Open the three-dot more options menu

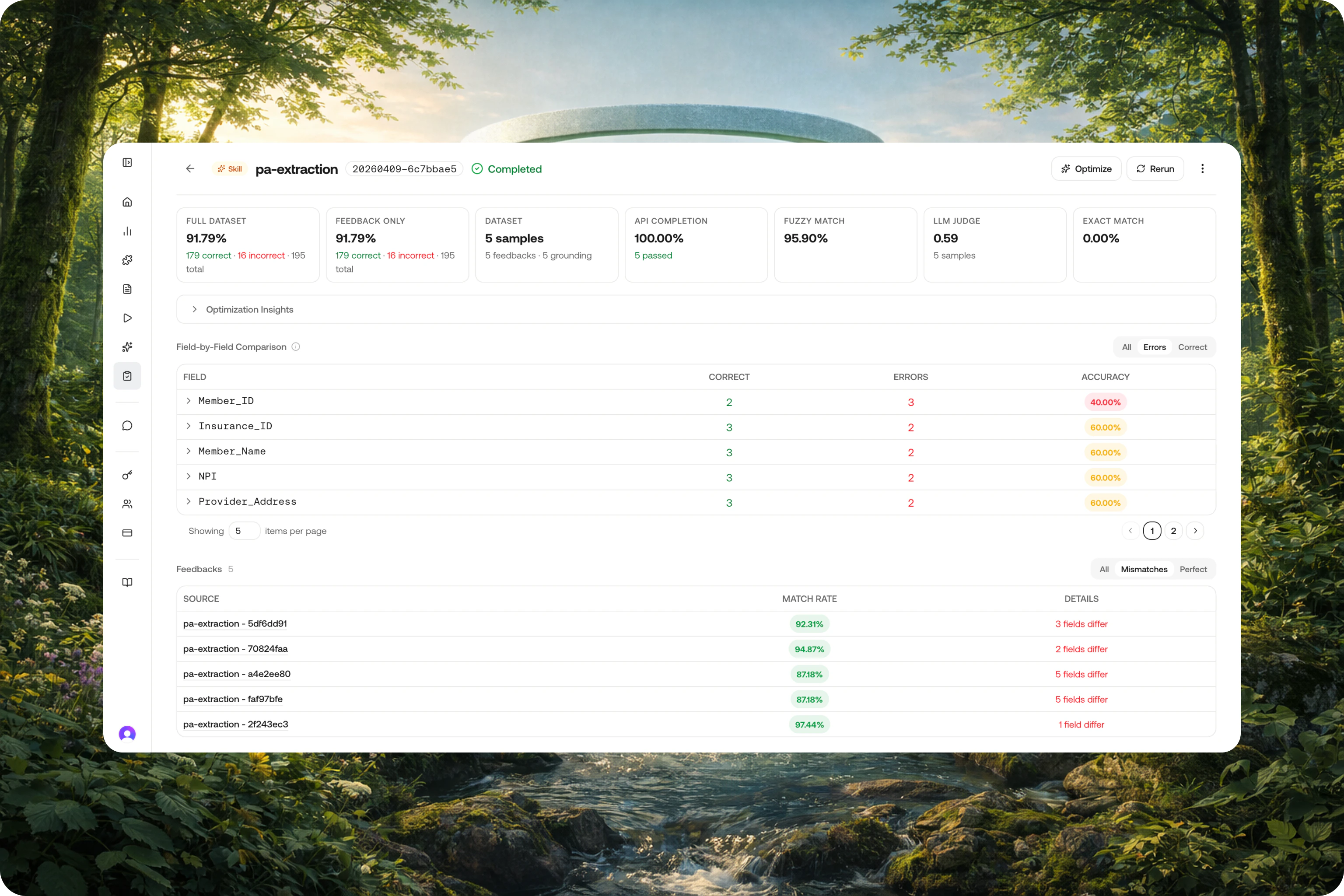pos(1202,168)
